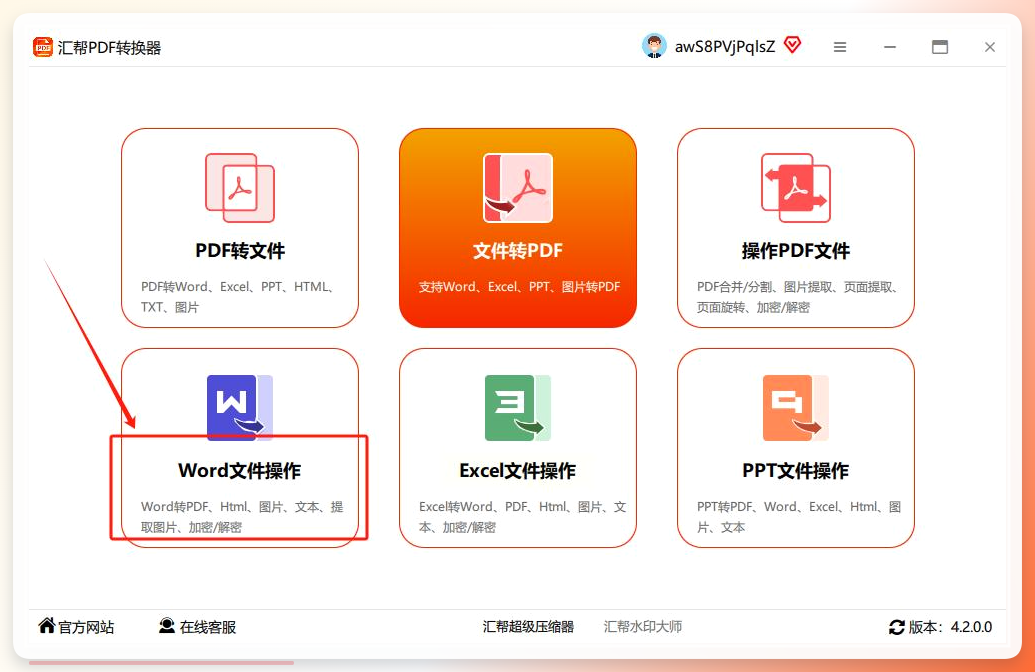Click the PDF转文件 title text
This screenshot has width=1035, height=672.
[240, 251]
